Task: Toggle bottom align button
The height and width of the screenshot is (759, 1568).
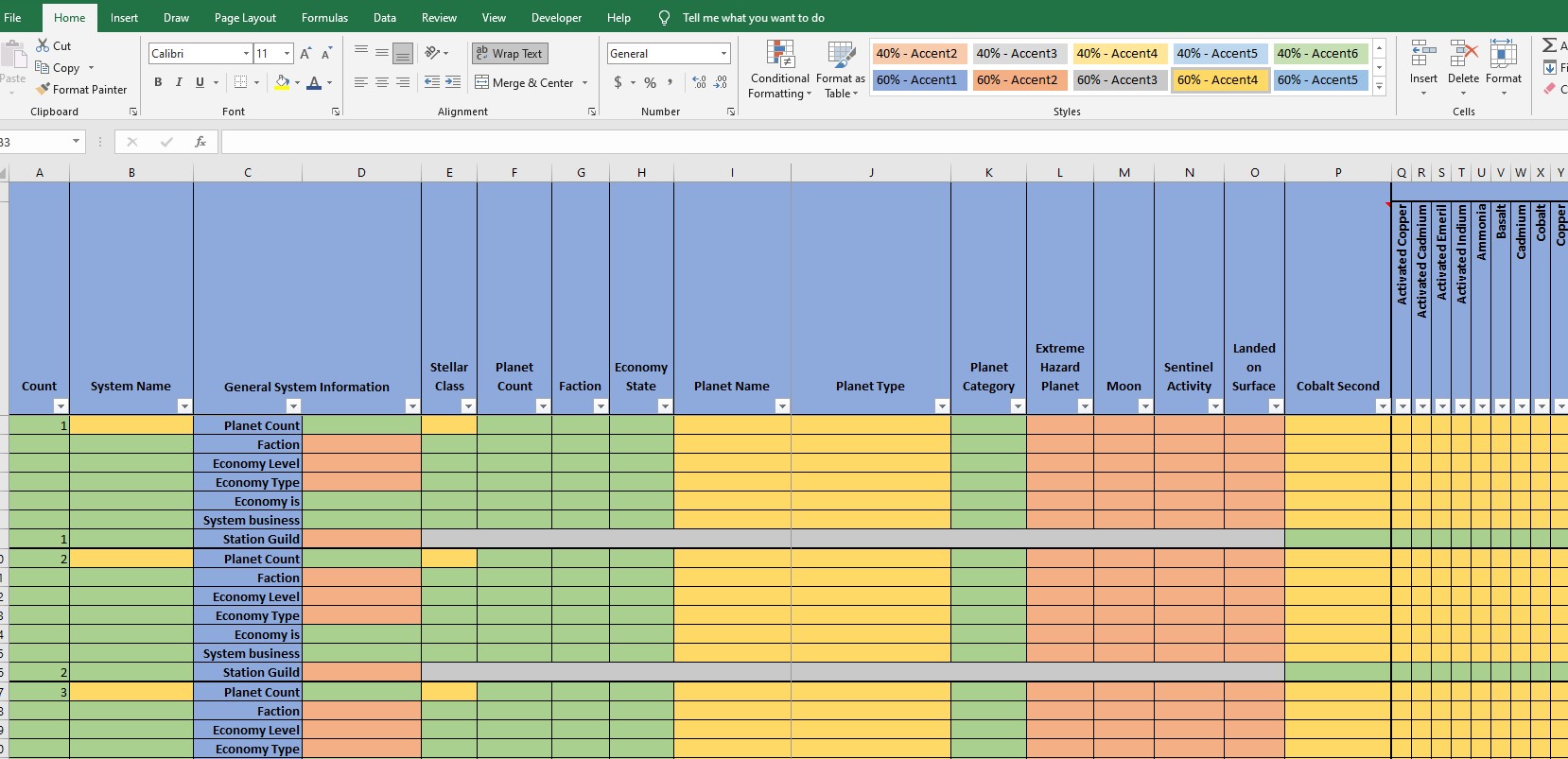Action: [x=403, y=53]
